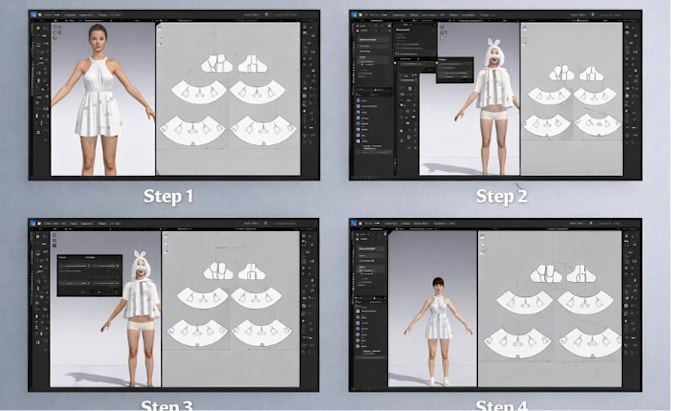Viewport: 680px width, 411px height.
Task: Click the blue app logo in Step 2 window
Action: [354, 15]
